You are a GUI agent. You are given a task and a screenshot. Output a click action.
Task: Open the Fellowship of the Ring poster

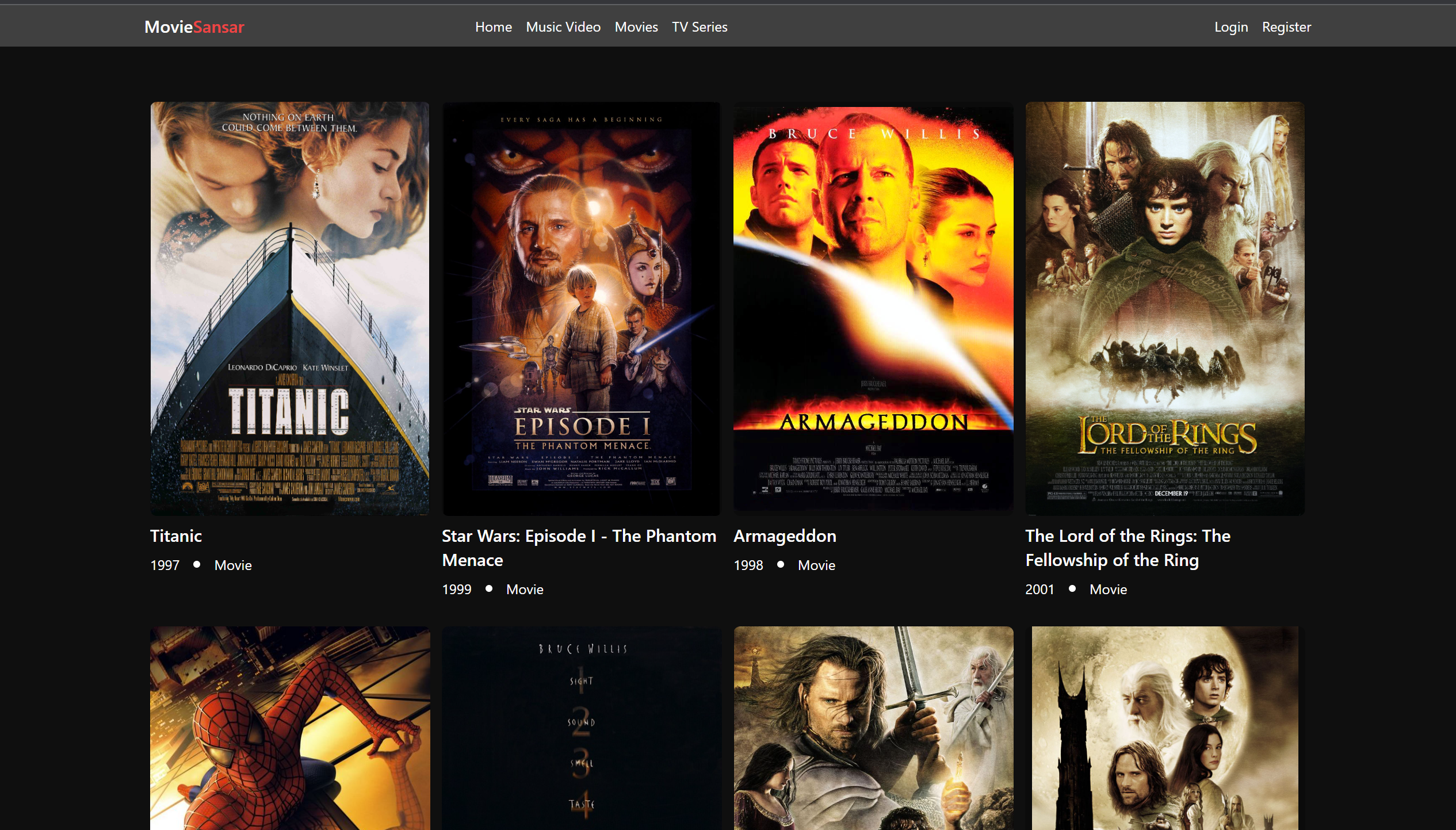pyautogui.click(x=1165, y=308)
